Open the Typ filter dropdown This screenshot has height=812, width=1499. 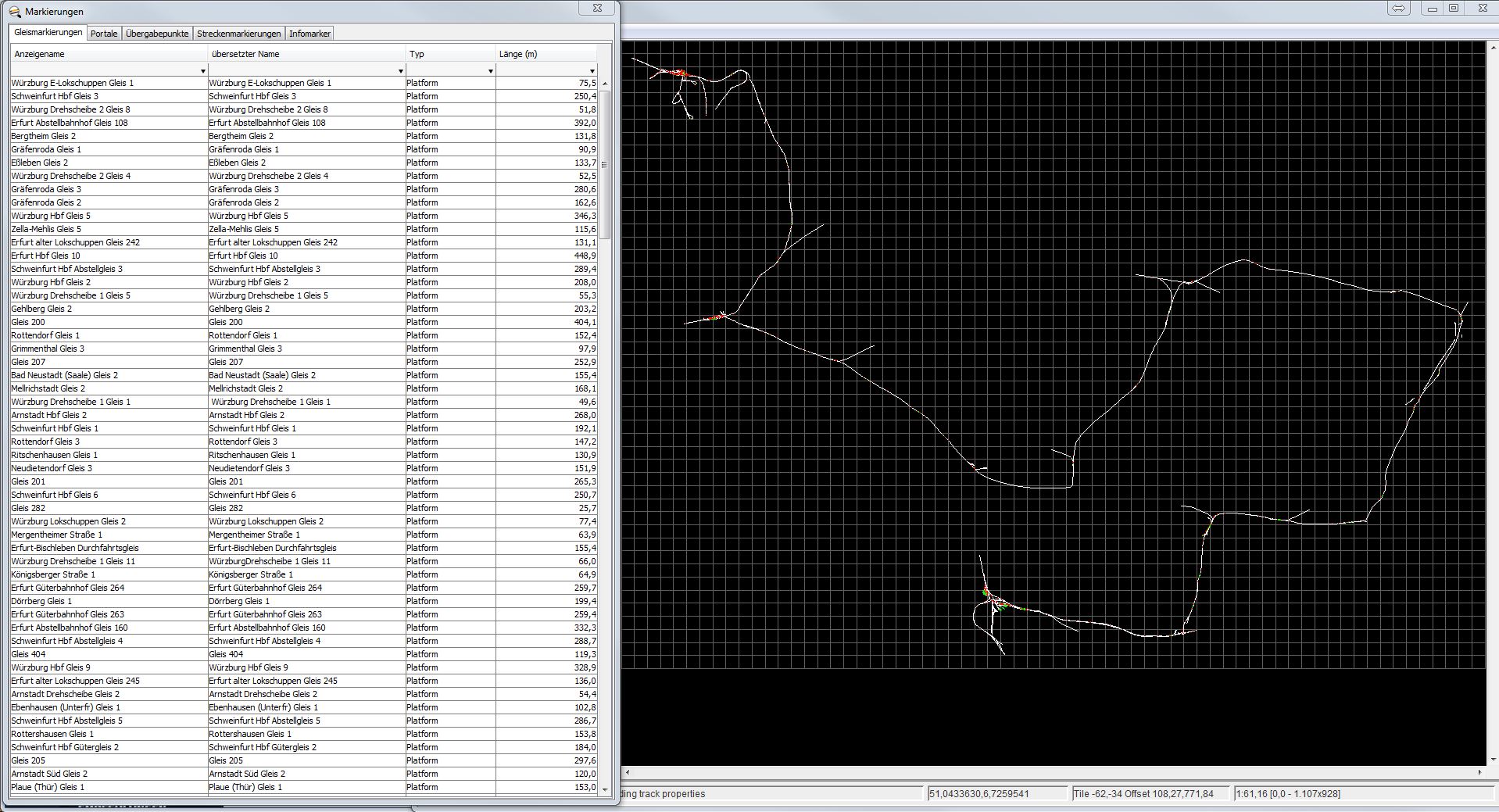[490, 71]
